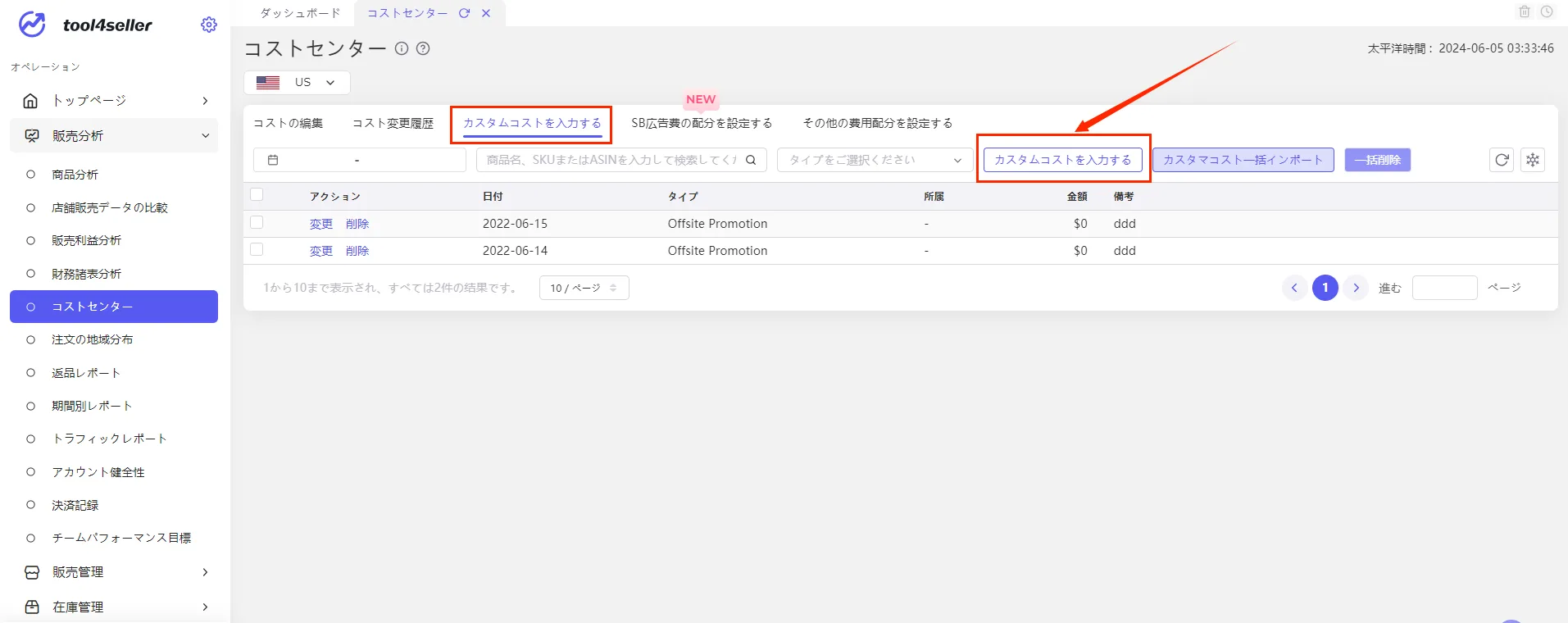Click the calendar icon in date range field
1568x623 pixels.
pyautogui.click(x=273, y=160)
